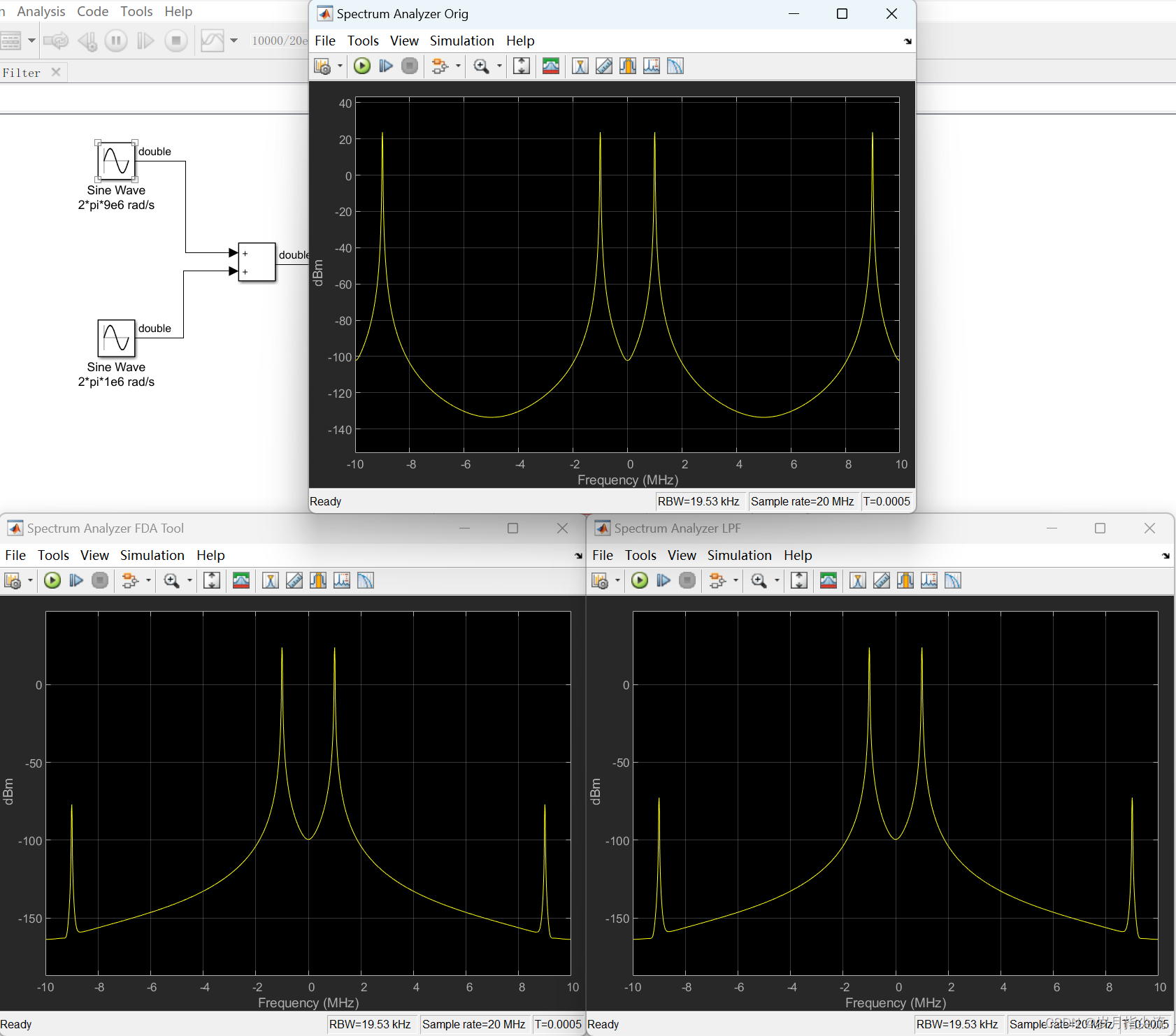Expand configuration dropdown arrow in LPF analyzer
Screen dimensions: 1176x1036
pos(617,580)
